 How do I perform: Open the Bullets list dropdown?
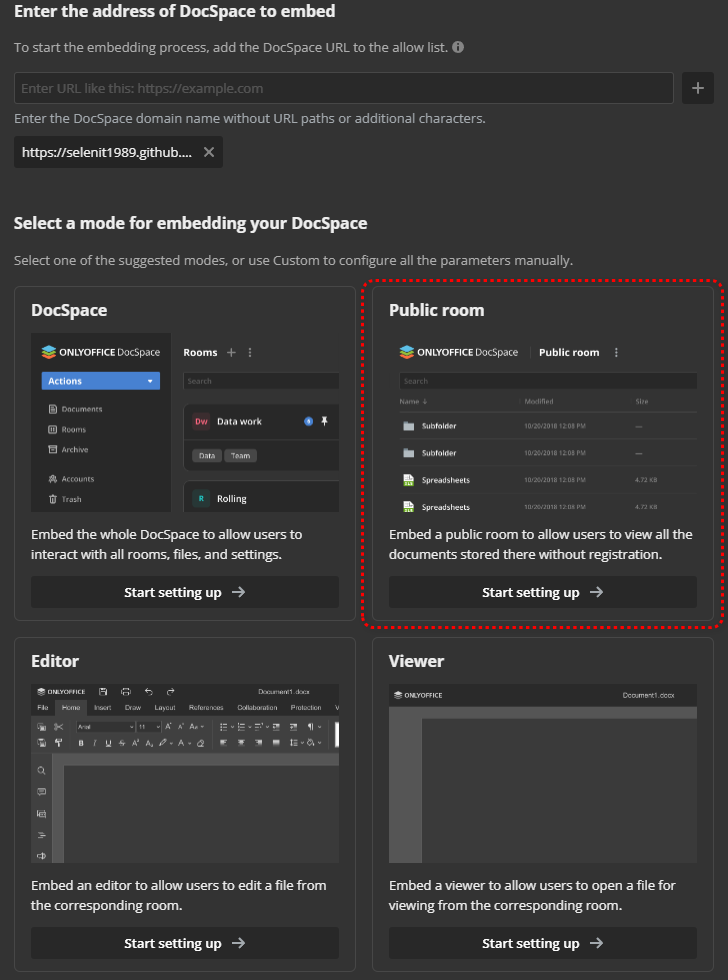226,727
